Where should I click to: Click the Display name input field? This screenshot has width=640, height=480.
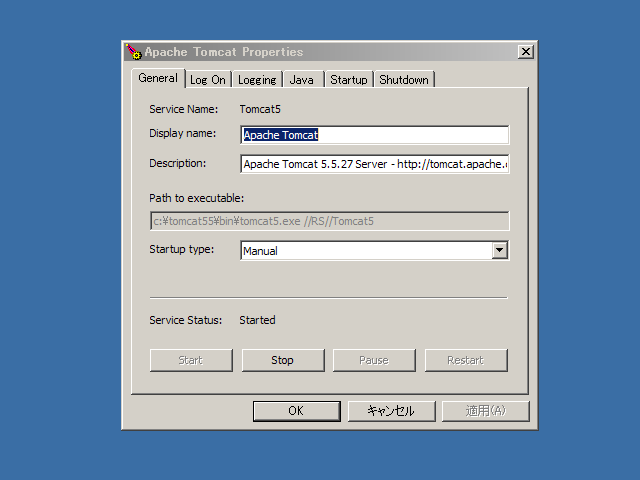click(x=375, y=135)
